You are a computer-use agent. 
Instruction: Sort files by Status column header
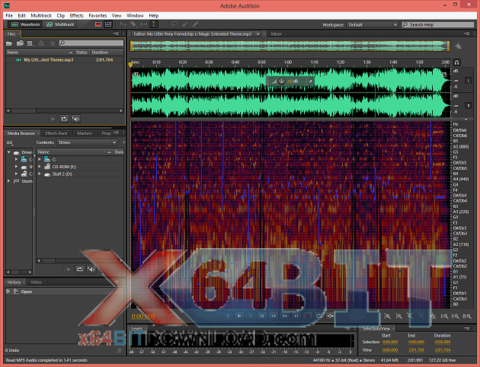click(82, 52)
